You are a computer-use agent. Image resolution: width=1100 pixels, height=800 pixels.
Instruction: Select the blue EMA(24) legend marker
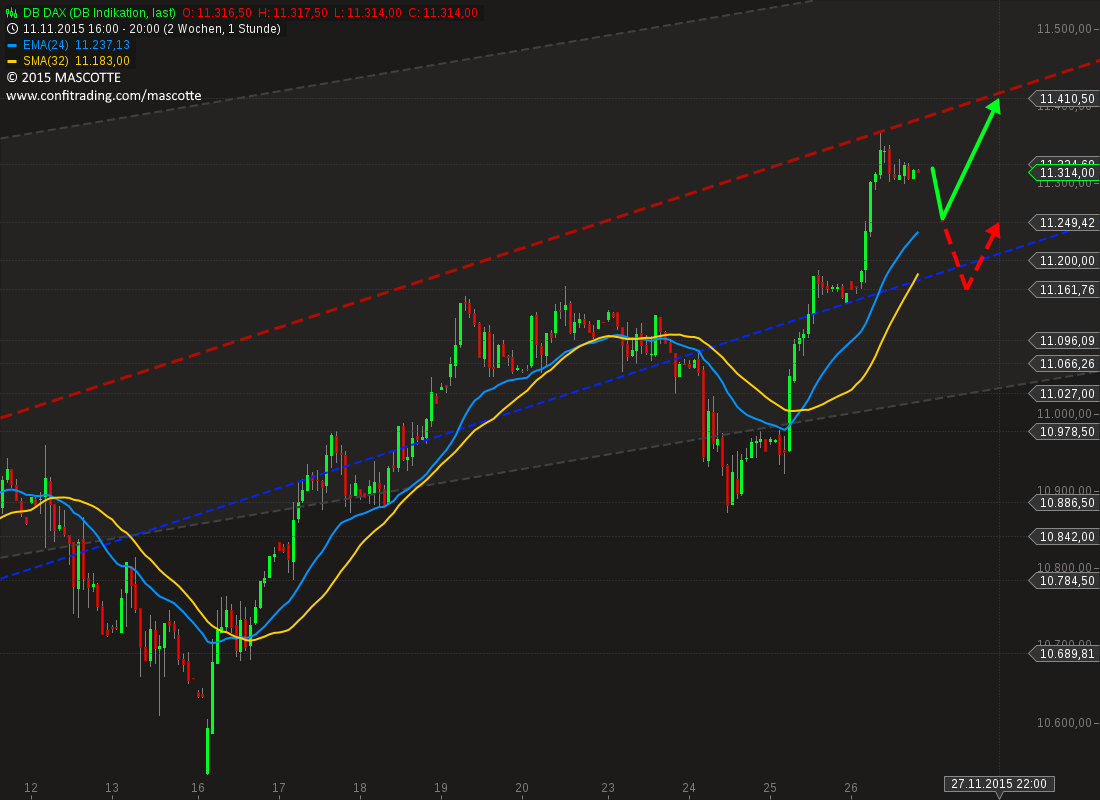(x=11, y=45)
